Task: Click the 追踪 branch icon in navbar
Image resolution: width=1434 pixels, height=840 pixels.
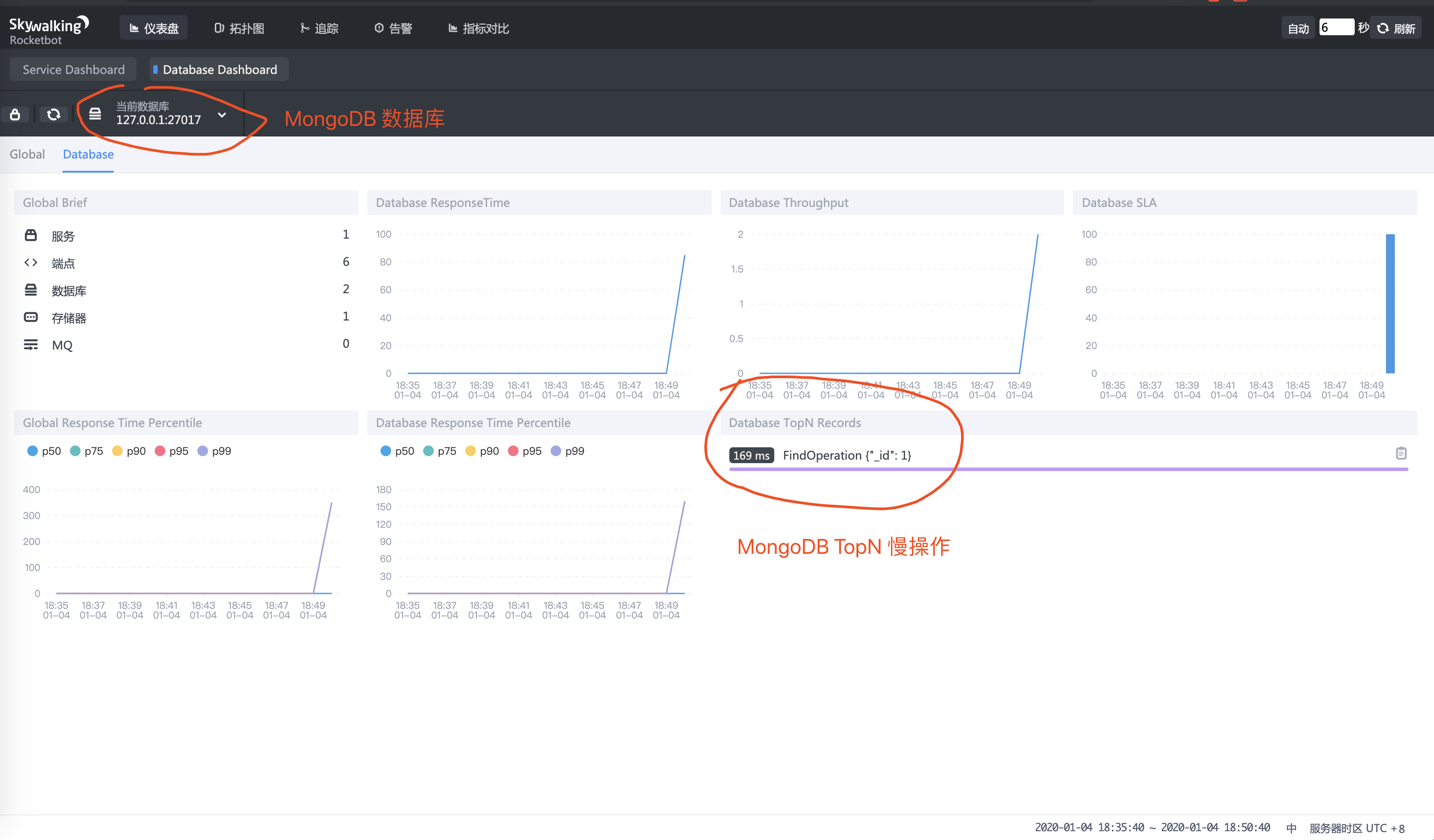Action: (304, 28)
